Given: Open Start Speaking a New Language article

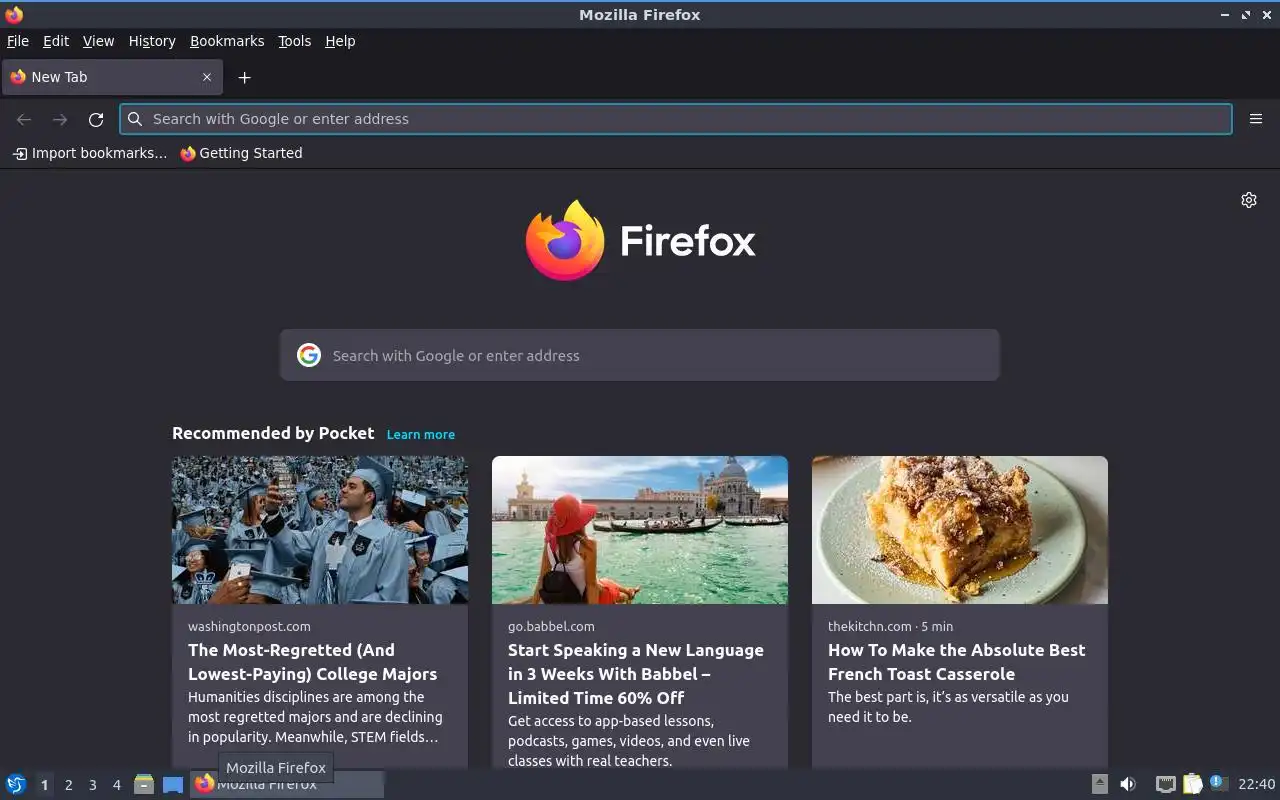Looking at the screenshot, I should point(635,674).
